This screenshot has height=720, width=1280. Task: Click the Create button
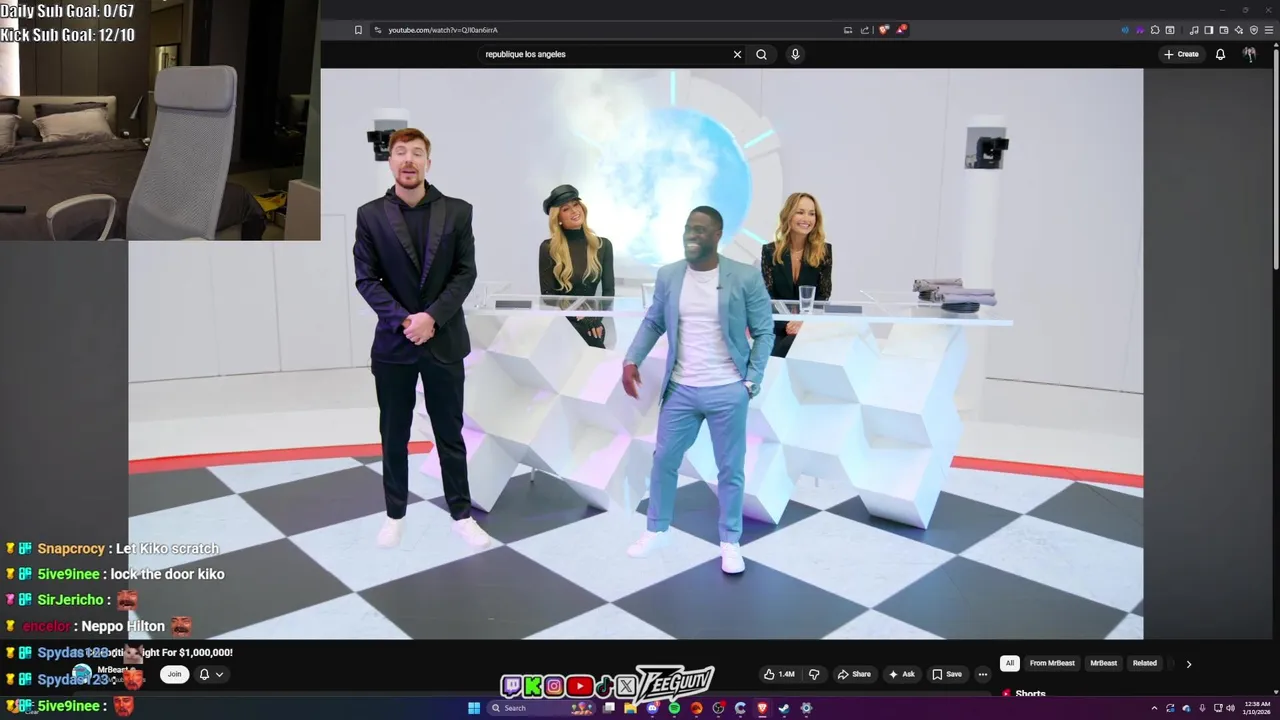tap(1181, 54)
